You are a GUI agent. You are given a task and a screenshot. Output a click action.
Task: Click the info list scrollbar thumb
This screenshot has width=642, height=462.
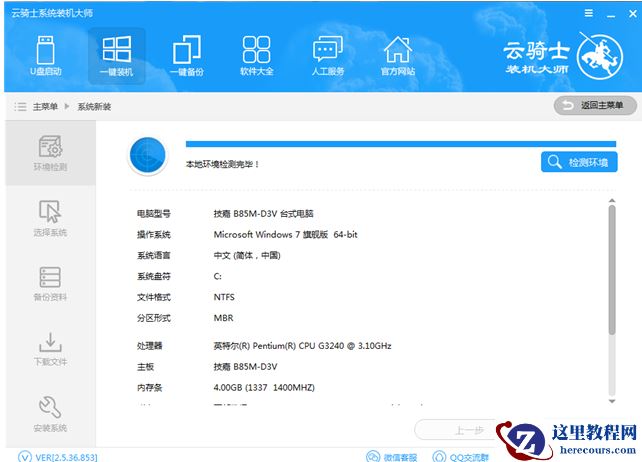(x=612, y=270)
